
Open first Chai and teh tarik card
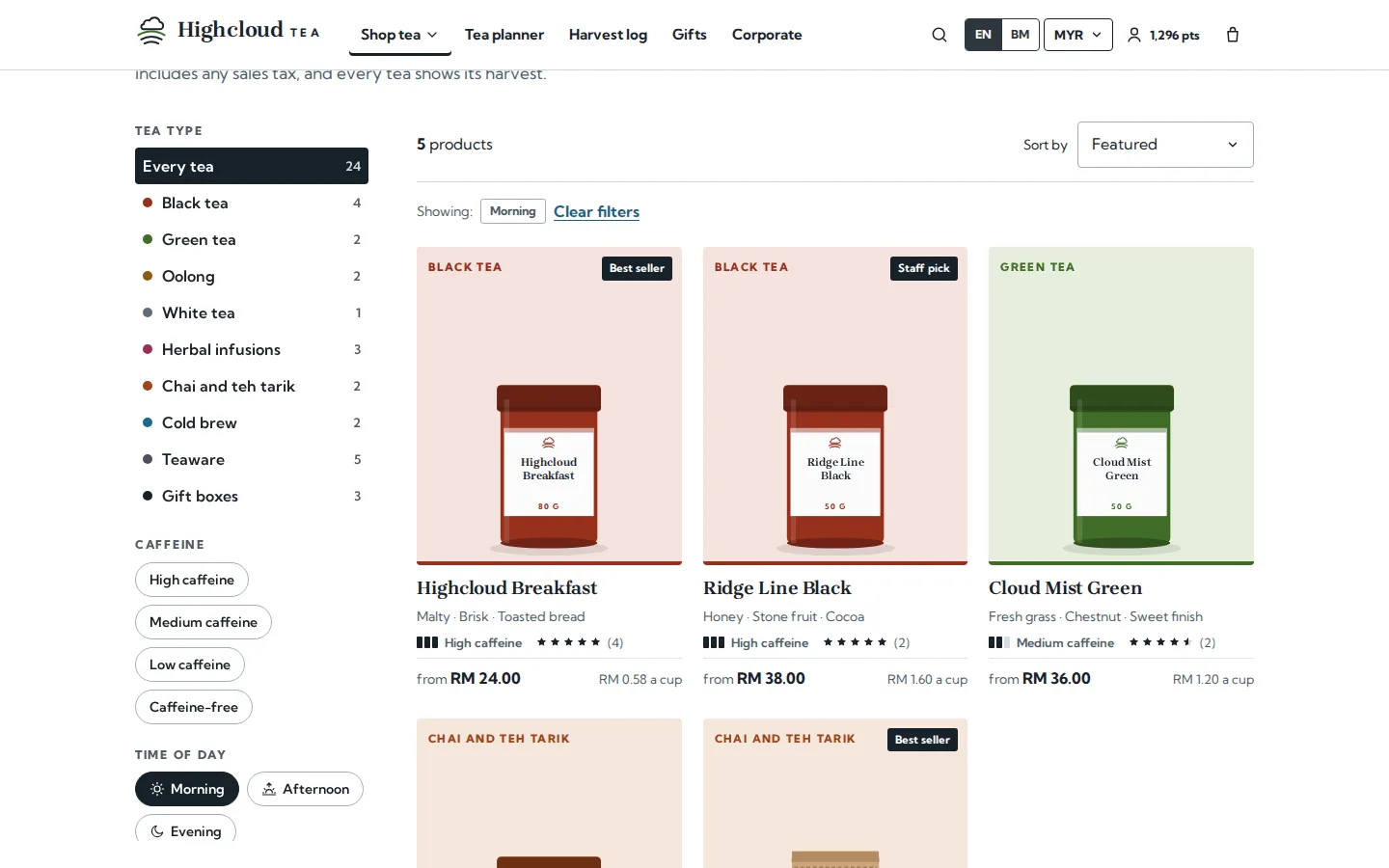coord(549,793)
